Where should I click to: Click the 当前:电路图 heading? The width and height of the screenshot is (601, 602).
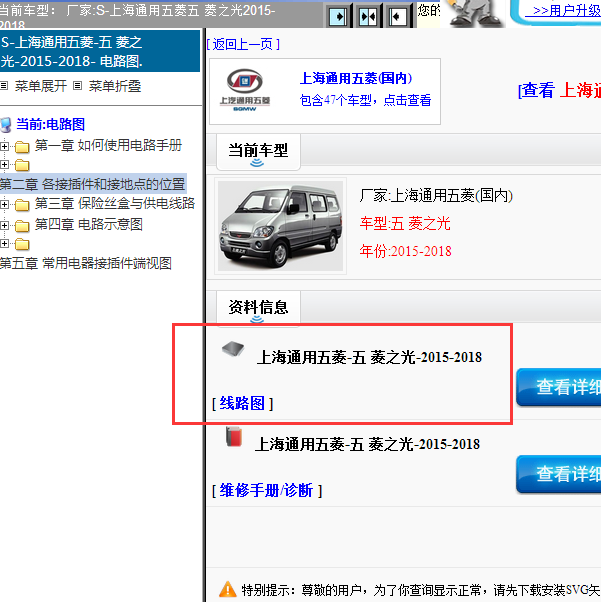coord(50,124)
